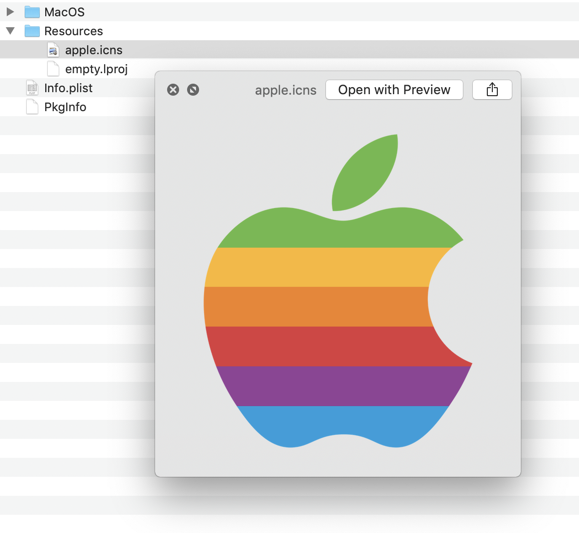The width and height of the screenshot is (579, 533).
Task: Close the Quick Look preview window
Action: (173, 90)
